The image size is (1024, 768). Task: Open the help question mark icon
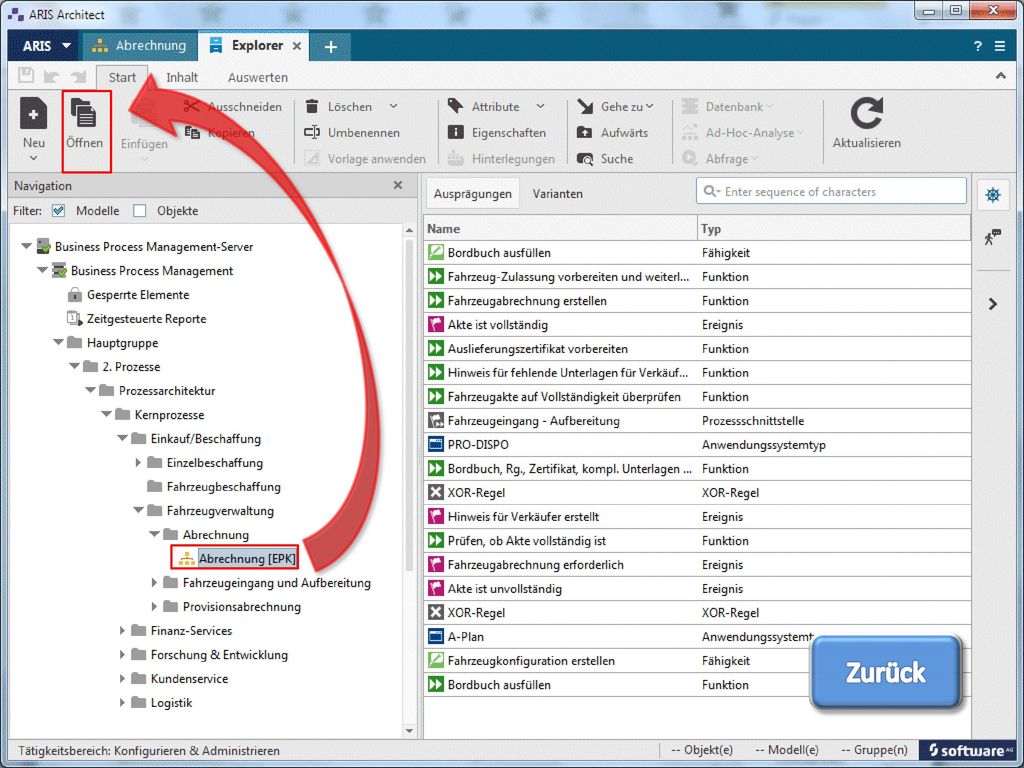[x=978, y=46]
